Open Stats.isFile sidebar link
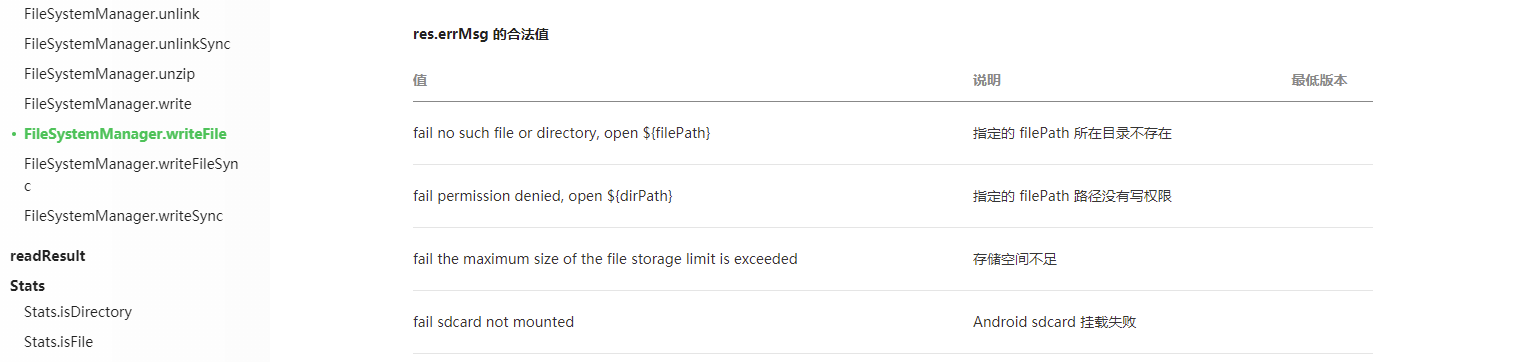 click(58, 342)
